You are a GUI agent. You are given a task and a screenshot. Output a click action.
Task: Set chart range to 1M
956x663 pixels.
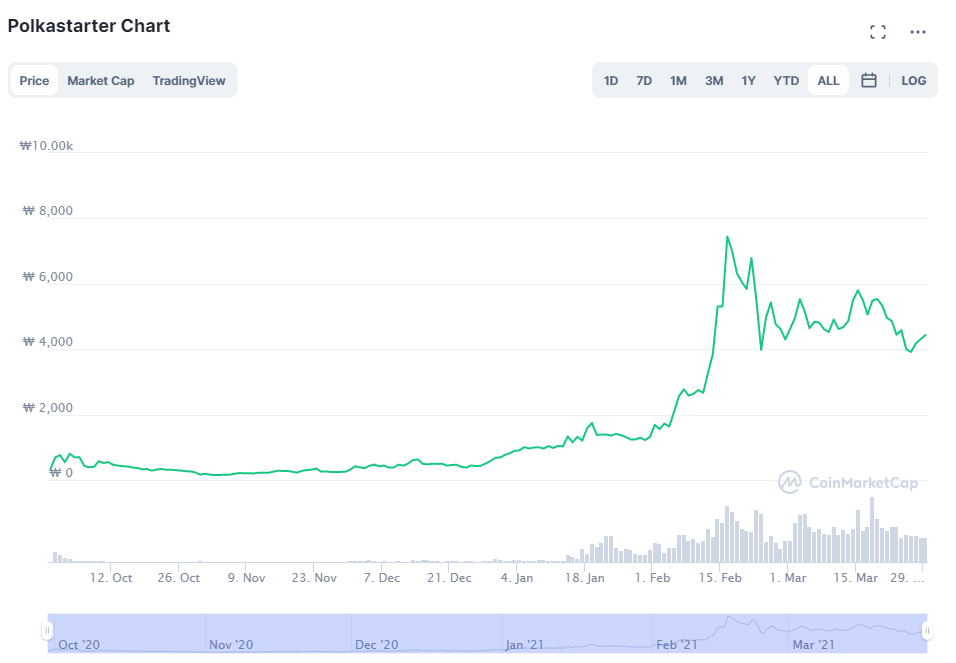678,81
